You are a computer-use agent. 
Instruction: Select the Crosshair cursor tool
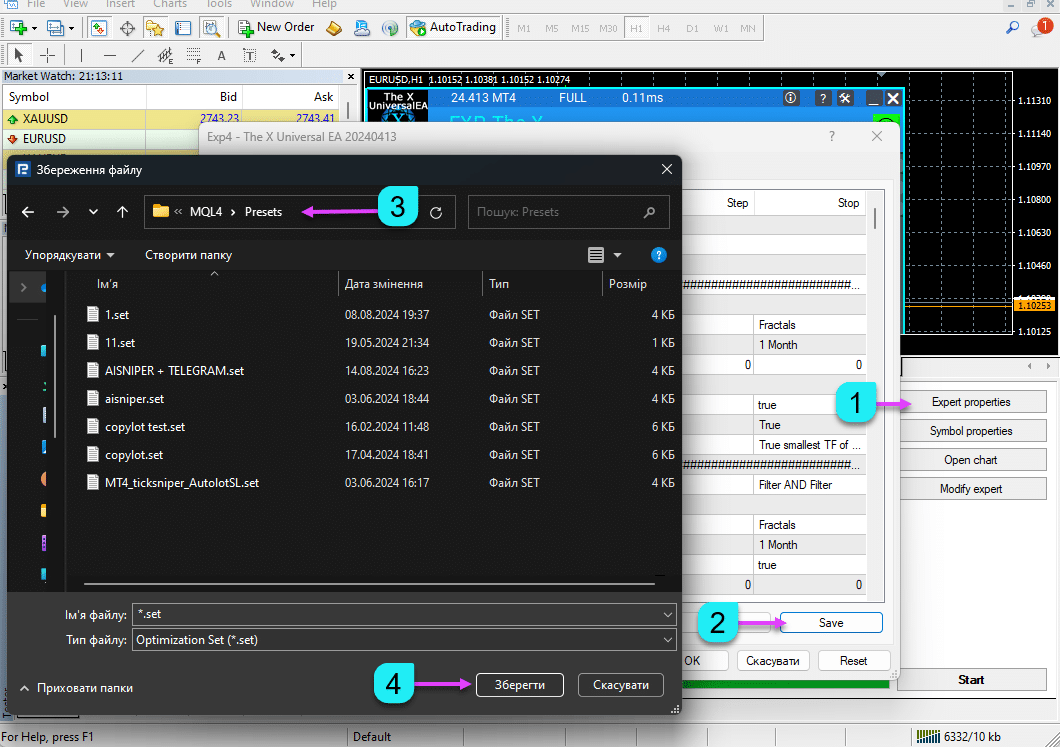[47, 55]
